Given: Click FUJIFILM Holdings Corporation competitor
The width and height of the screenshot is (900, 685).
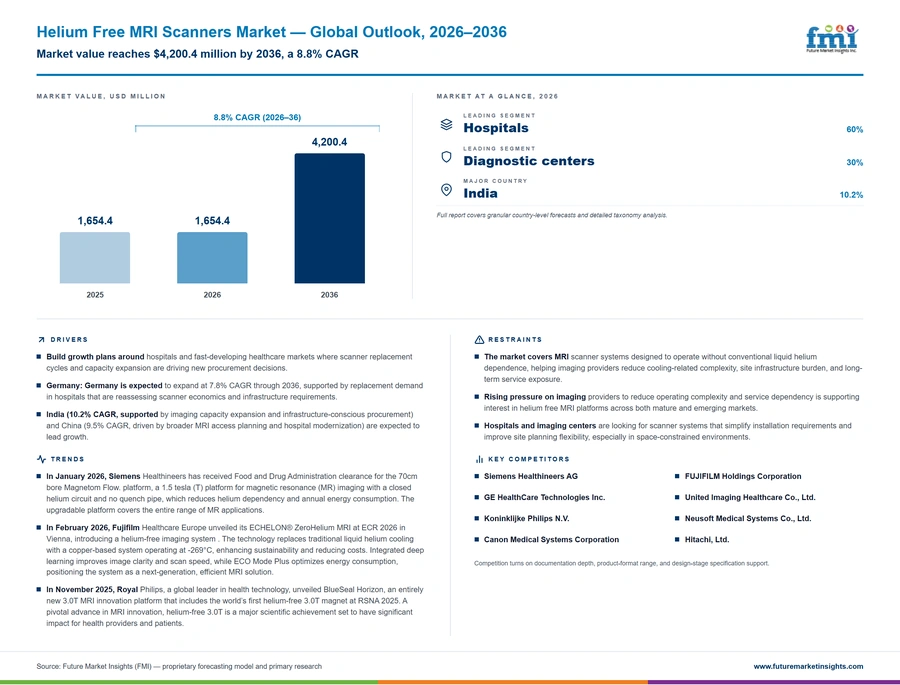Looking at the screenshot, I should (x=743, y=477).
